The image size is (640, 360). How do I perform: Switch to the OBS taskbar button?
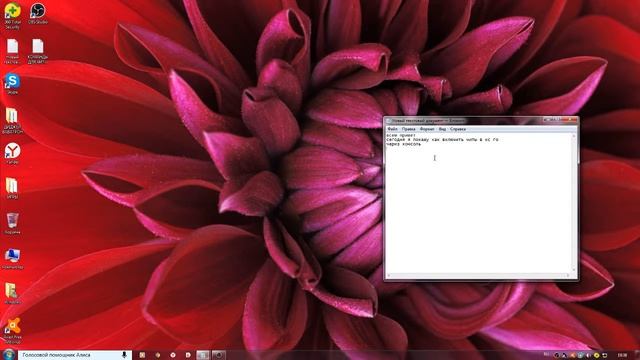pos(218,355)
